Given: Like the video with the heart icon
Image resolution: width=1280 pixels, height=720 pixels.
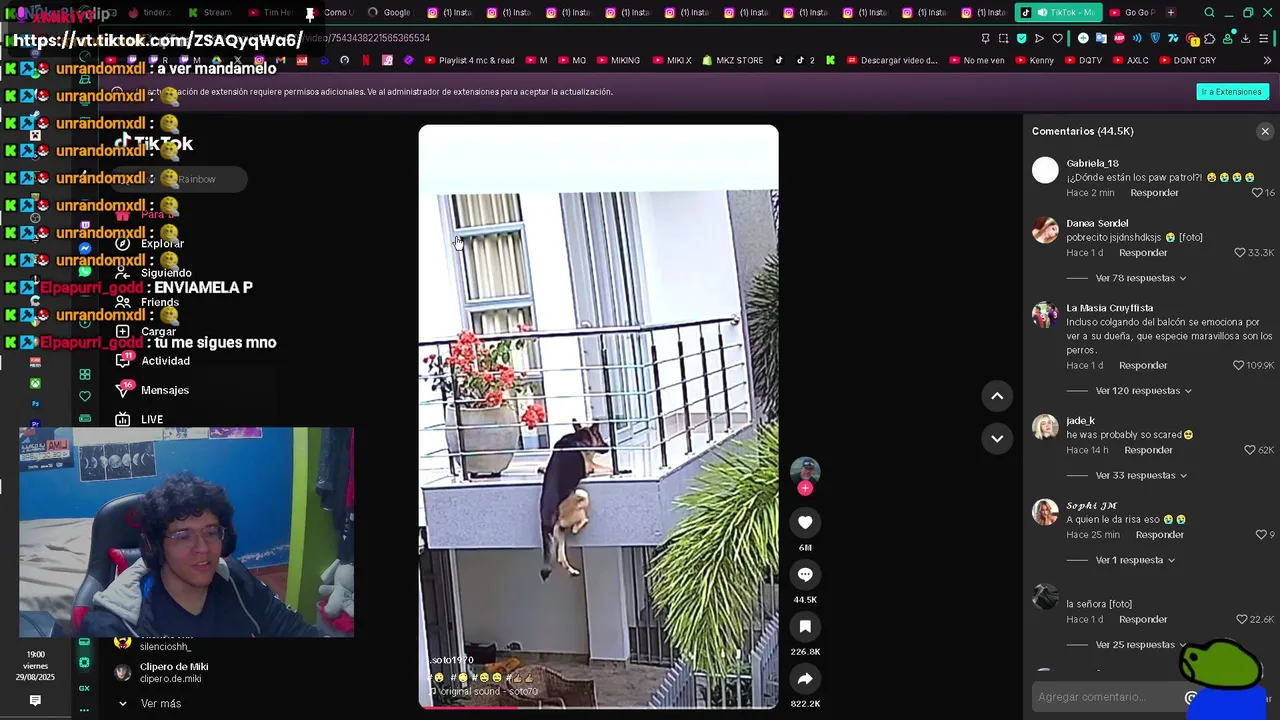Looking at the screenshot, I should coord(805,522).
